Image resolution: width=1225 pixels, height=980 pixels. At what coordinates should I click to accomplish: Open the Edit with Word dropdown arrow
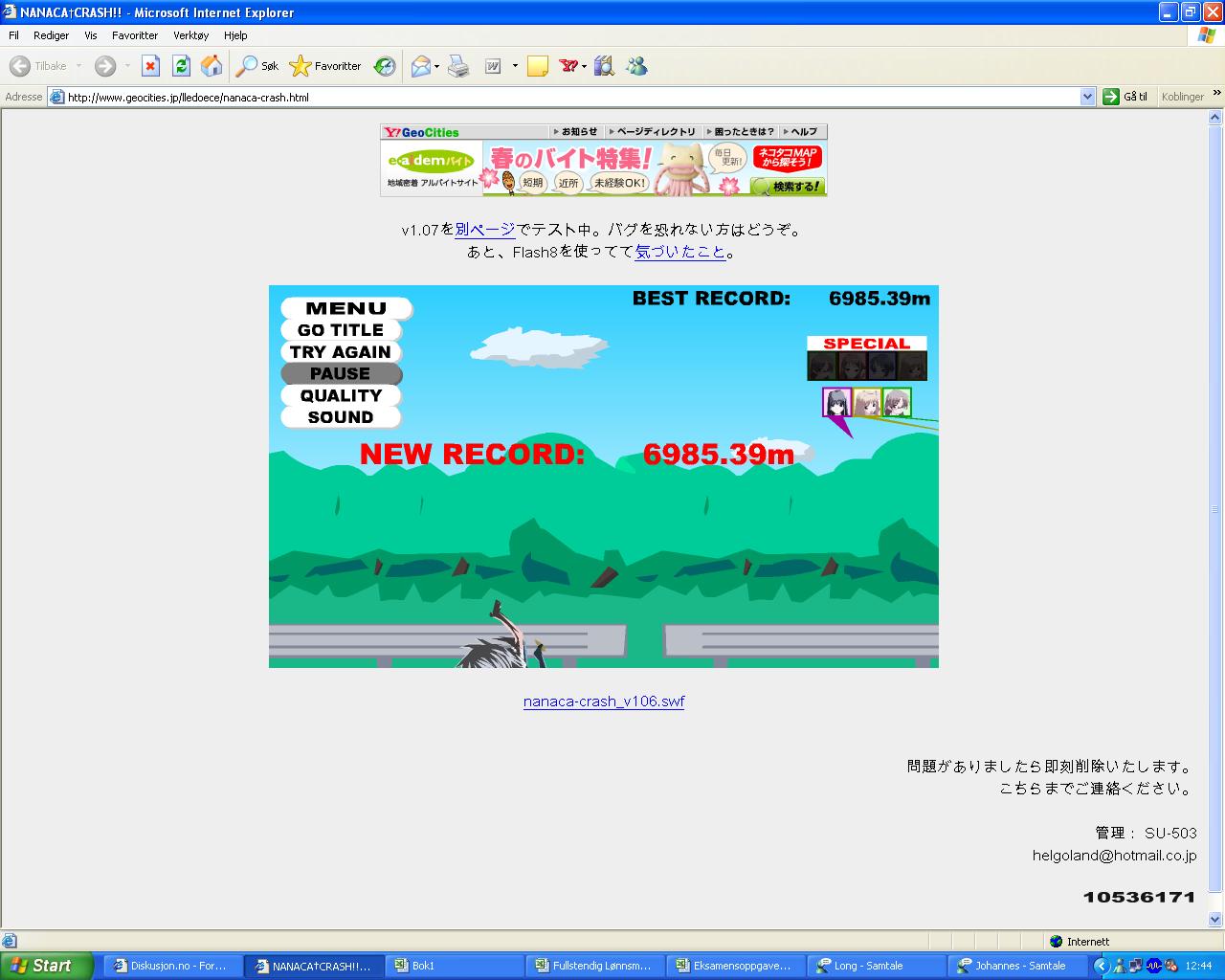click(515, 66)
